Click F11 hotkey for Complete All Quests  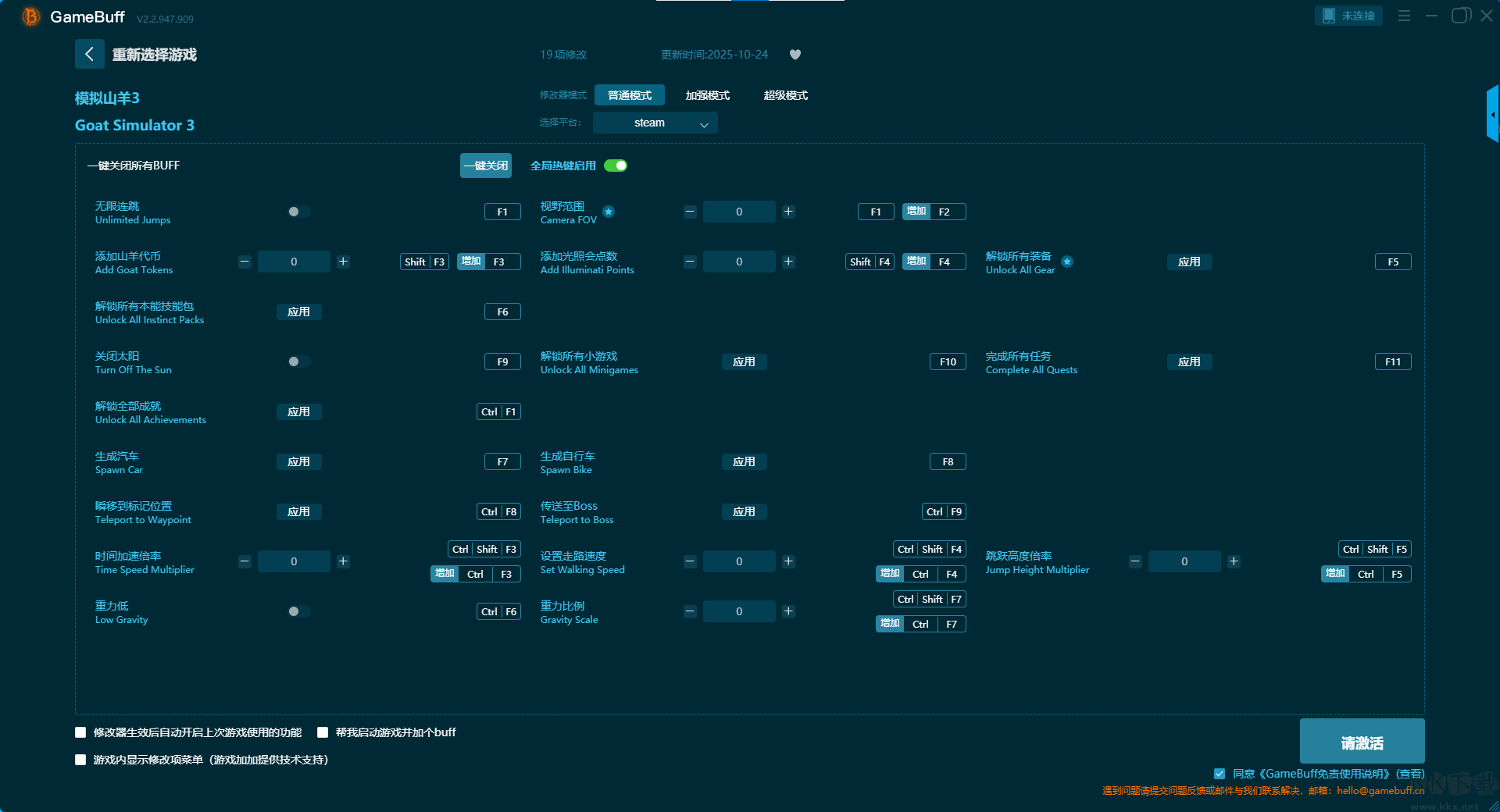pyautogui.click(x=1393, y=361)
